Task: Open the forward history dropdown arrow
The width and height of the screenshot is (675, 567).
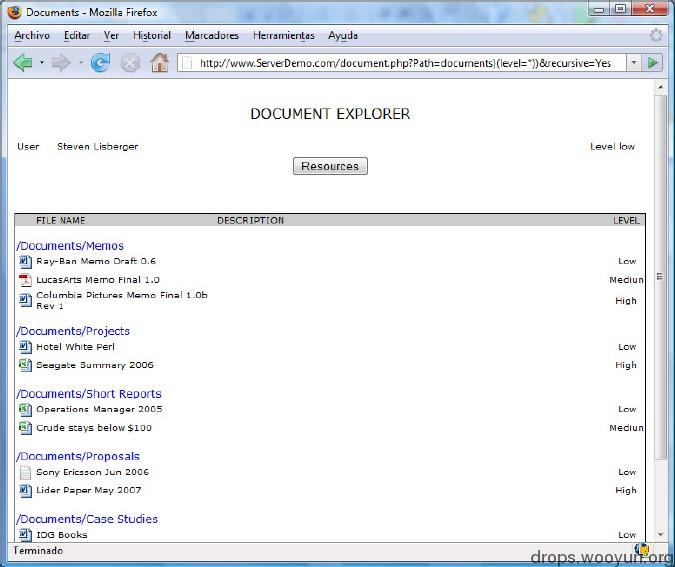Action: 81,63
